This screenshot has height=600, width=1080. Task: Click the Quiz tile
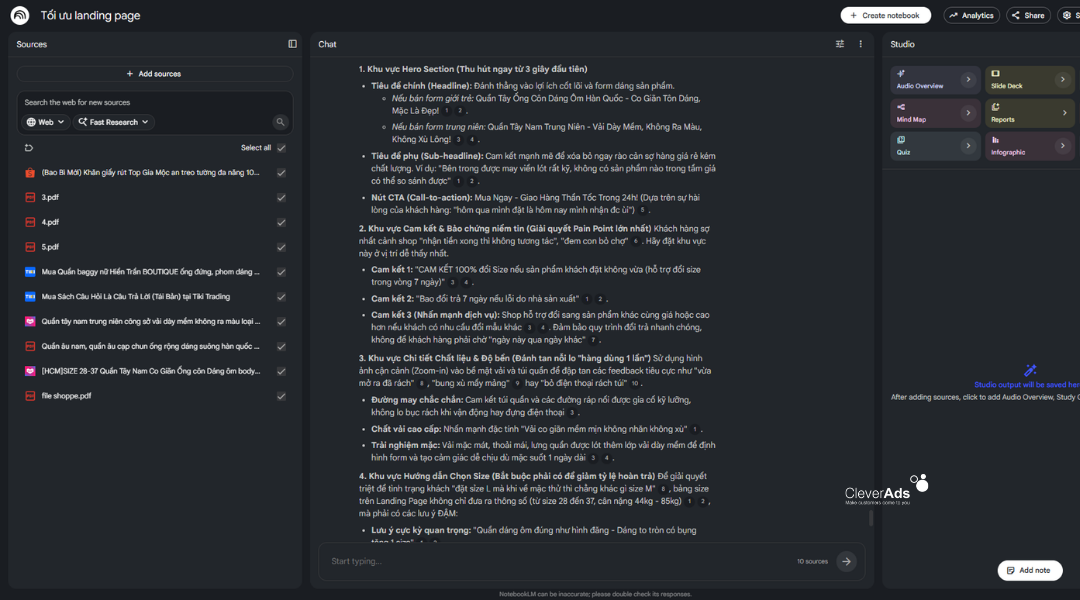point(935,146)
